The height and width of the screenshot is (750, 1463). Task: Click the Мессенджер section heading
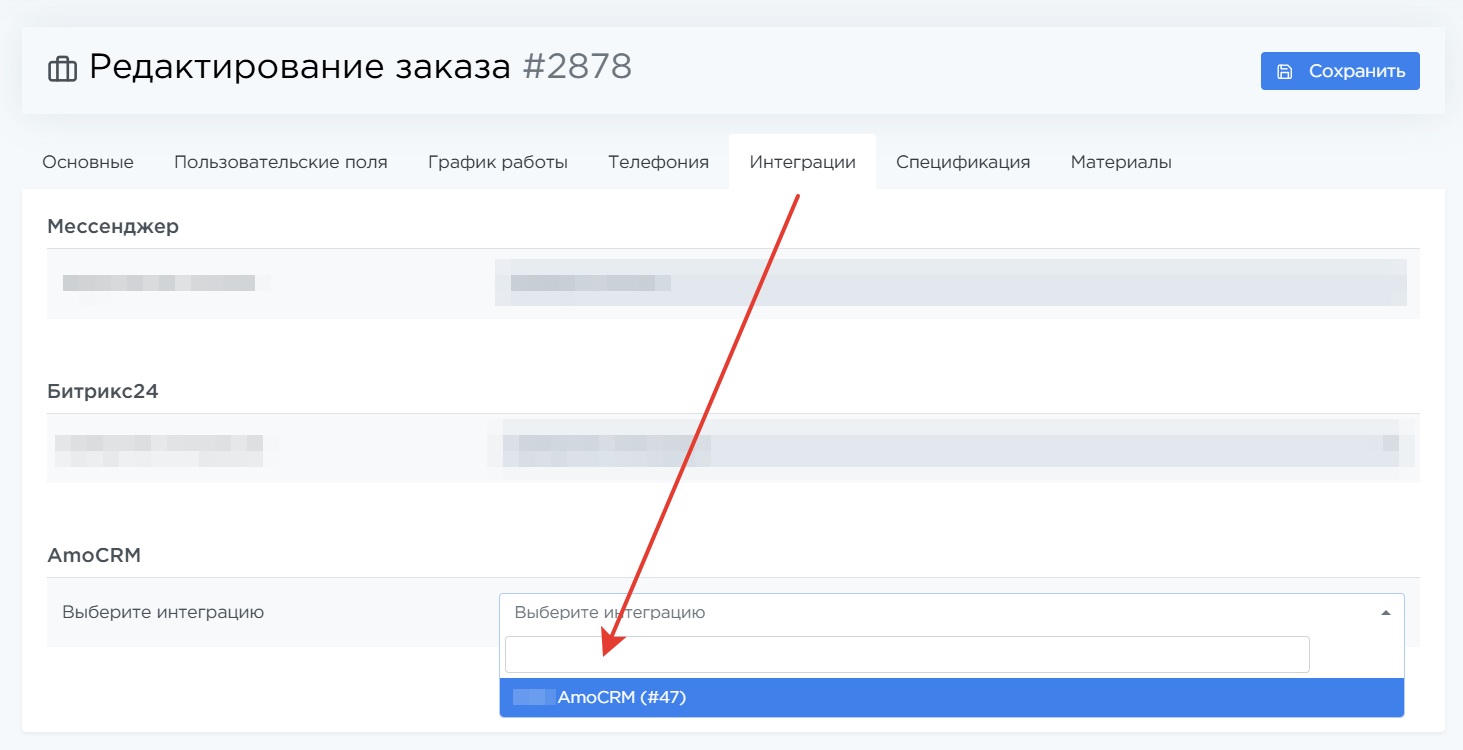pos(113,226)
